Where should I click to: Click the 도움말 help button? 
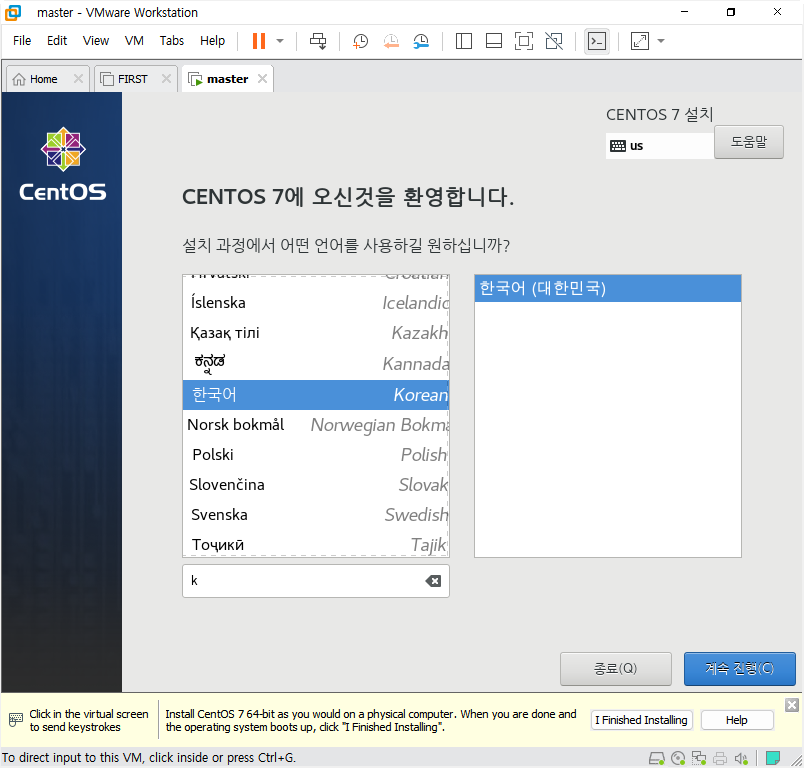tap(749, 142)
